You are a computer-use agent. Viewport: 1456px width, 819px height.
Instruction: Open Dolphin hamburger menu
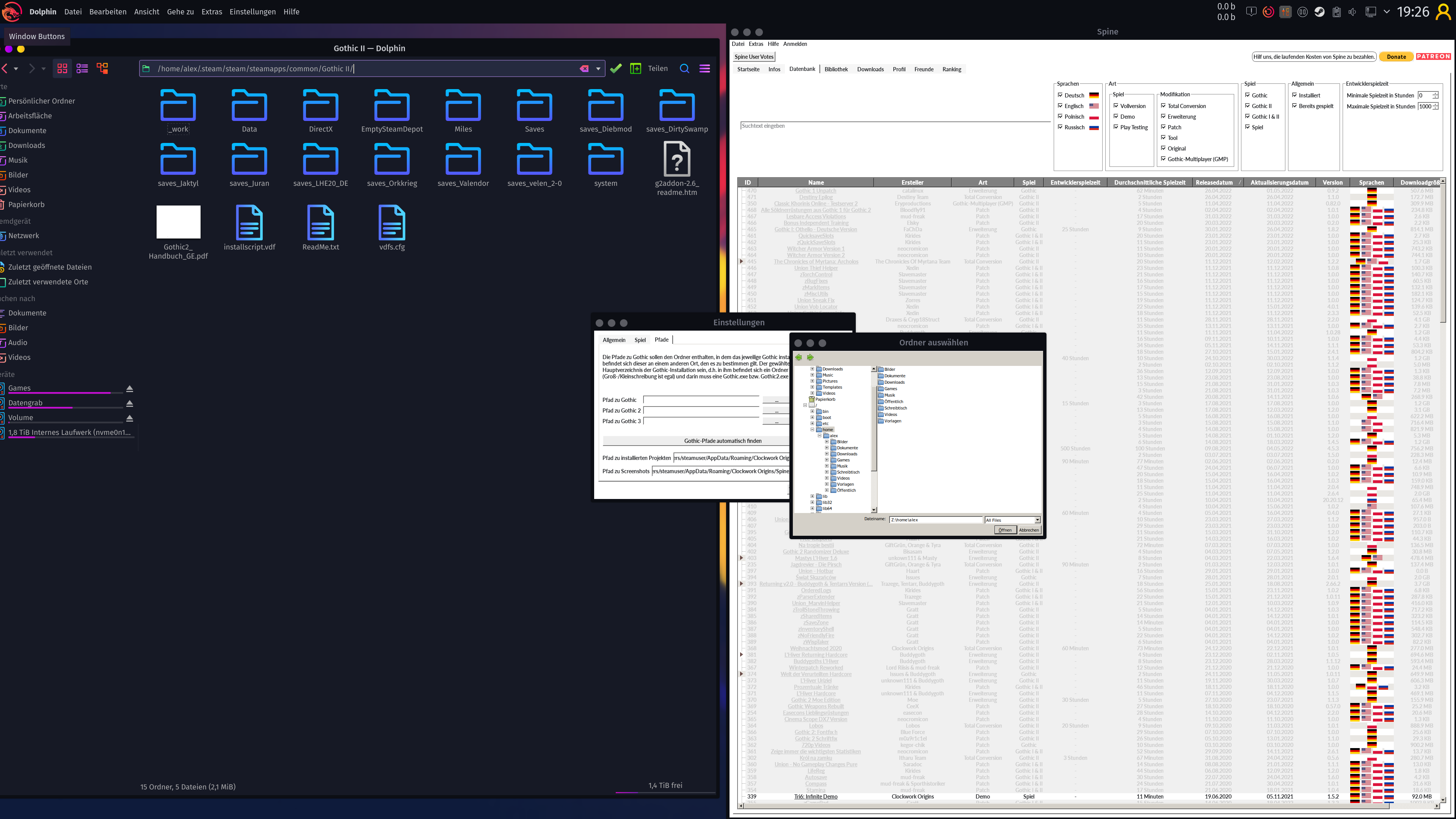[704, 68]
